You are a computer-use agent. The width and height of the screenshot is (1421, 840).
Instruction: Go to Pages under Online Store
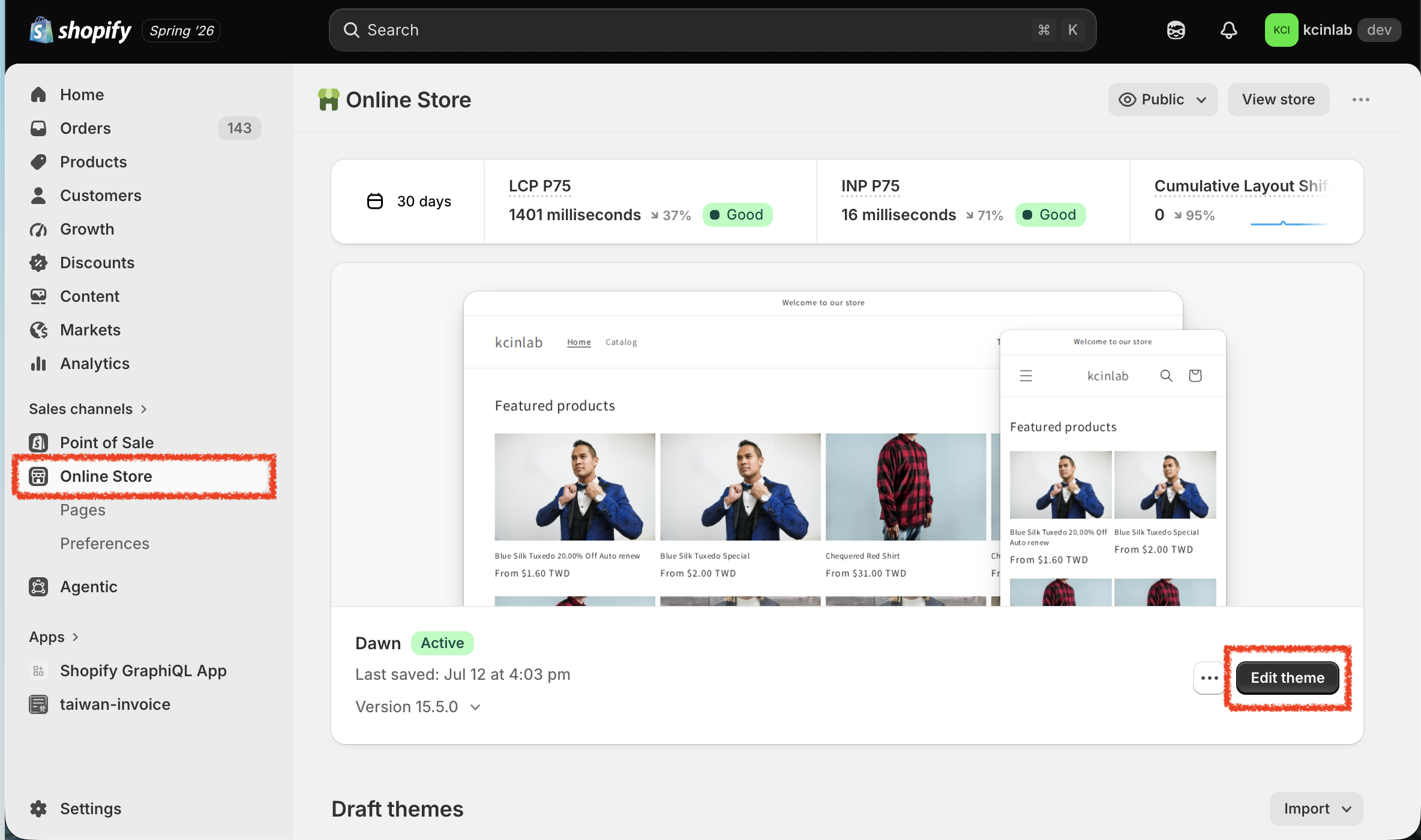click(x=83, y=510)
